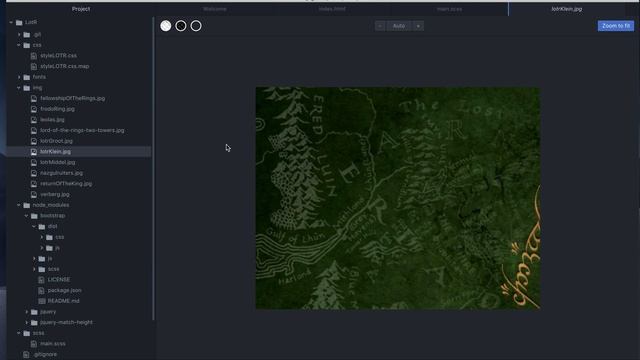This screenshot has width=640, height=360.
Task: Click the node_modules folder icon
Action: (27, 205)
